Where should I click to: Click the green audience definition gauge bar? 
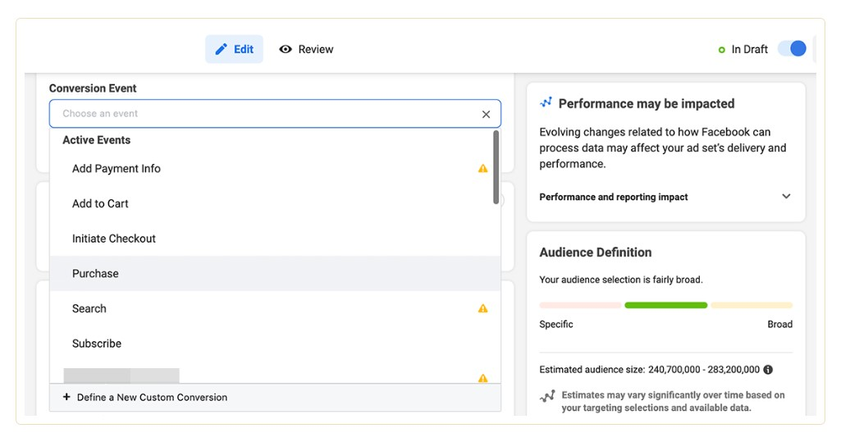665,305
